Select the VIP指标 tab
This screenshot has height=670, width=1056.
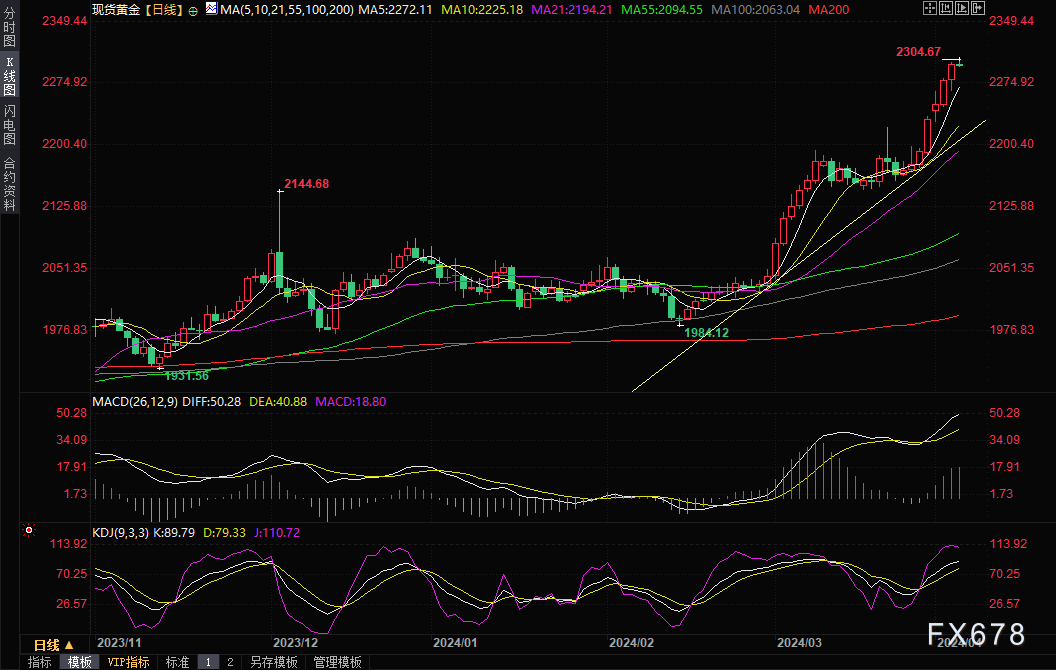(129, 663)
